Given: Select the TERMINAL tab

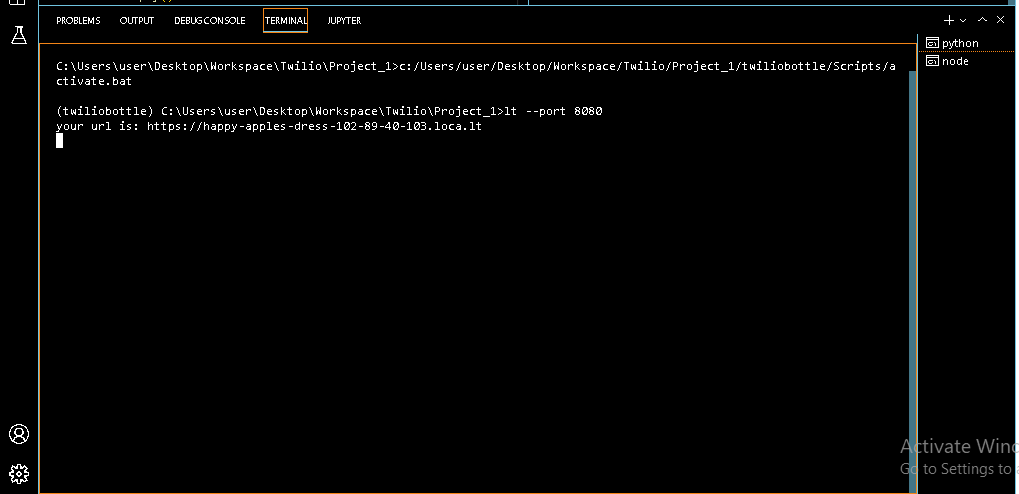Looking at the screenshot, I should (x=285, y=21).
